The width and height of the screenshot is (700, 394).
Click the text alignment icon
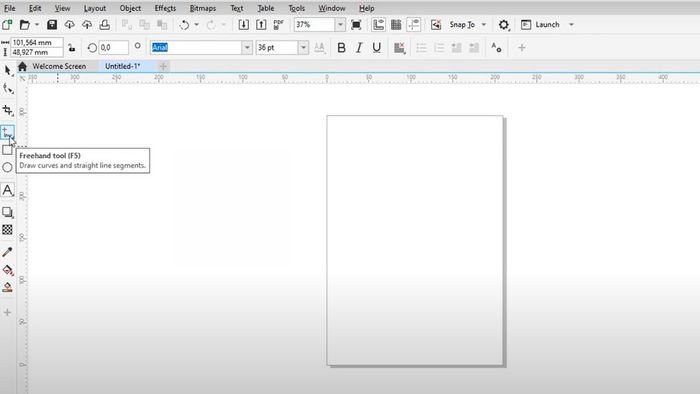click(400, 48)
